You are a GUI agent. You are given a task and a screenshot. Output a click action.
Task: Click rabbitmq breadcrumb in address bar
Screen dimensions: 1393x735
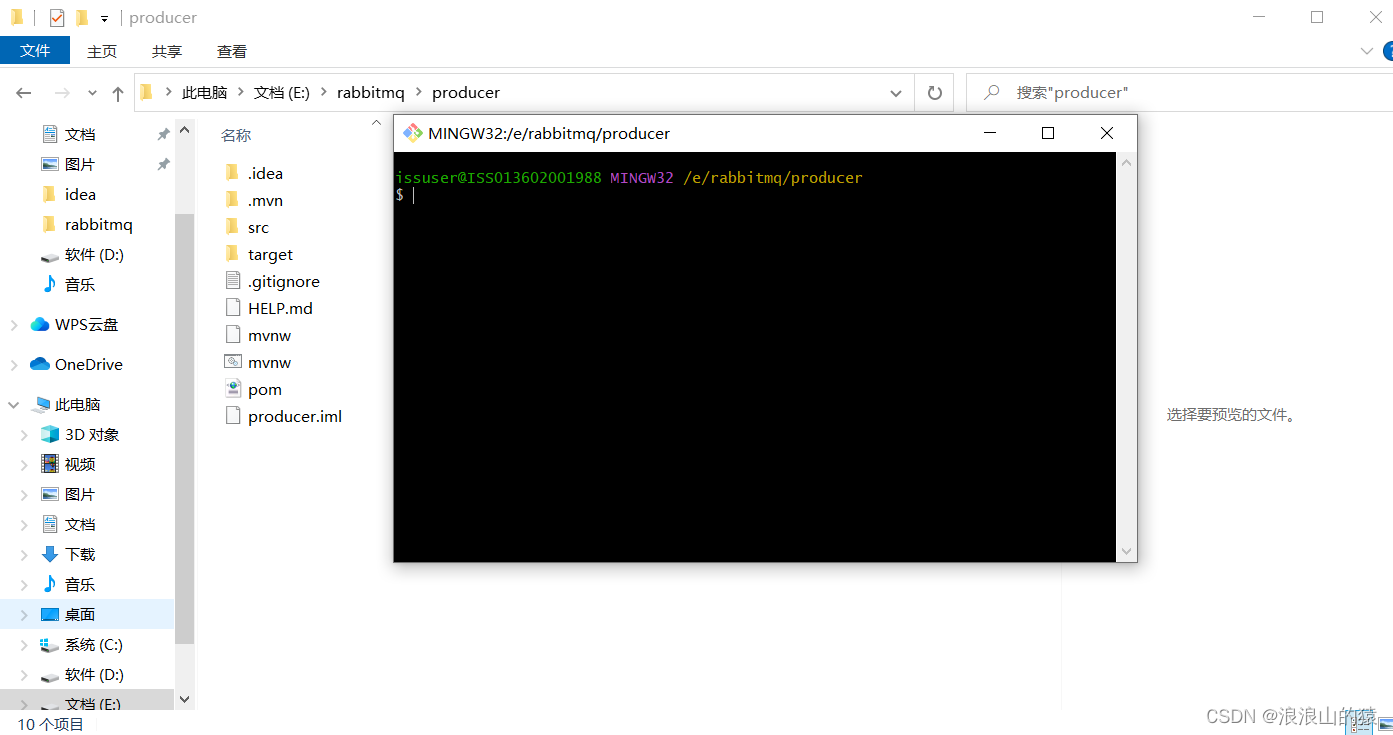371,92
